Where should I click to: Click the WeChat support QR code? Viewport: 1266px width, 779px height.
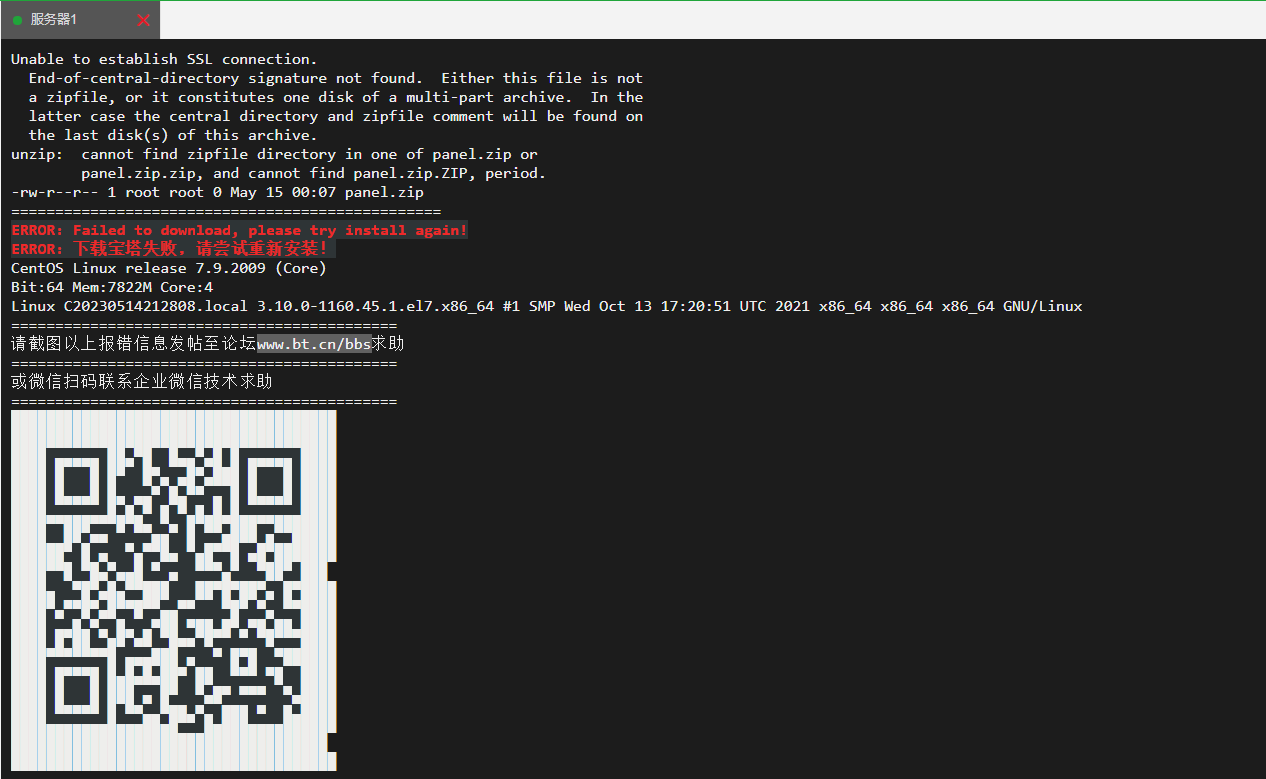pyautogui.click(x=174, y=590)
